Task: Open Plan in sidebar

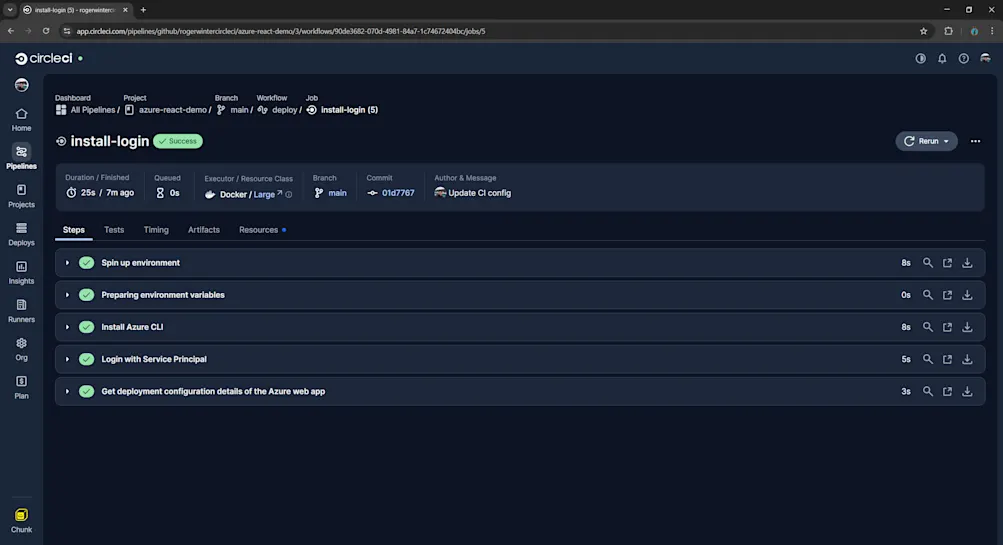Action: (21, 388)
